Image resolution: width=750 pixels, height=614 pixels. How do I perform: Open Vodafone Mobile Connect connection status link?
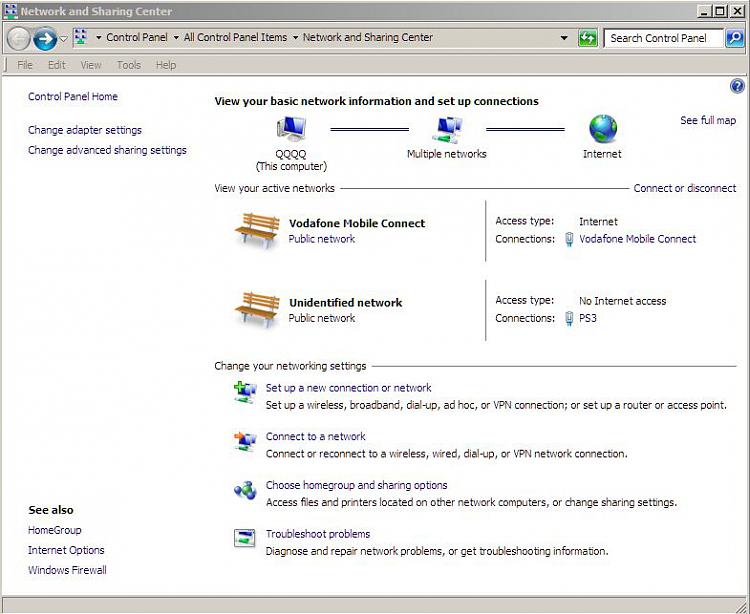(638, 239)
